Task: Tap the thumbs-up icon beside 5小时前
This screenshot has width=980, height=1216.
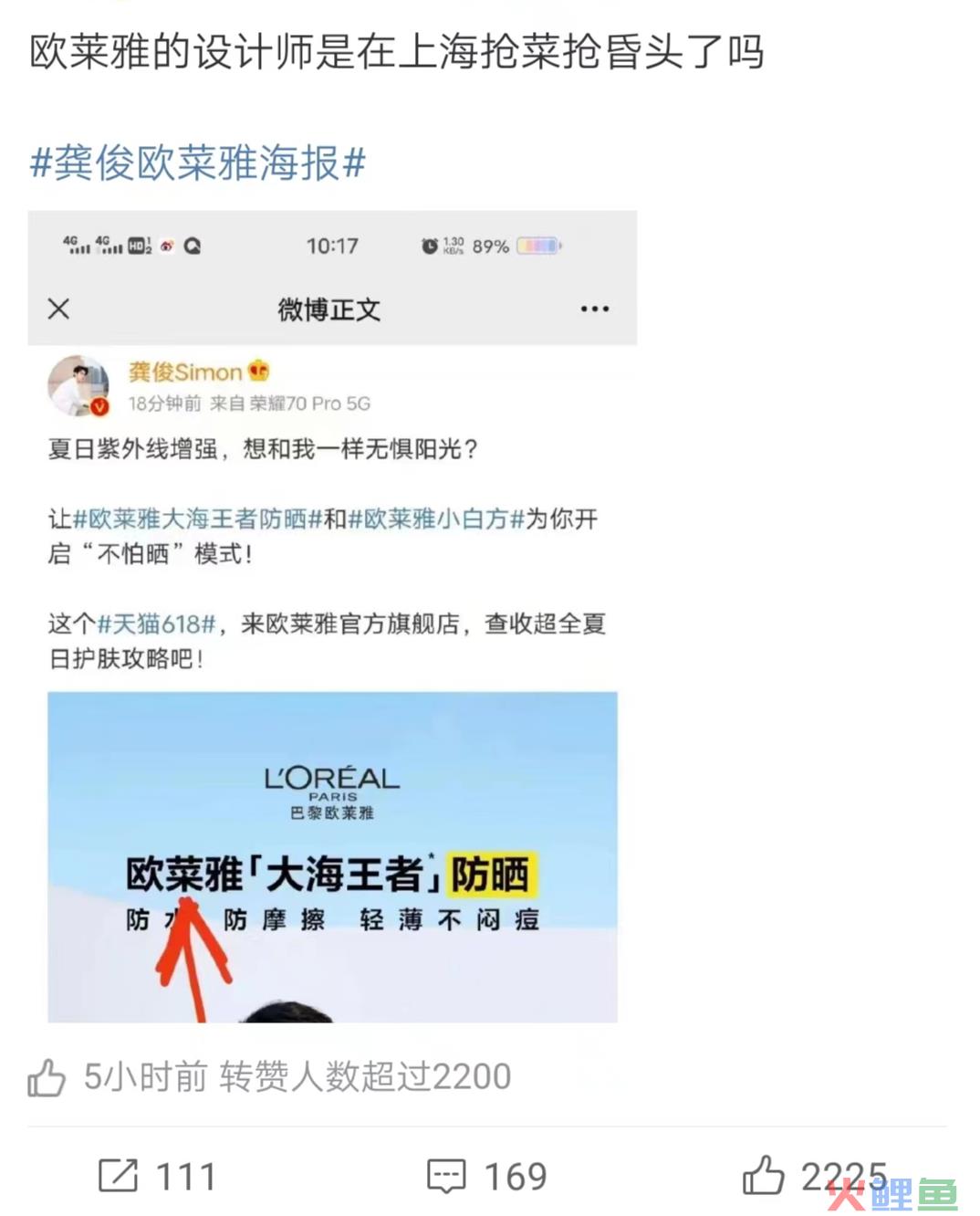Action: coord(47,1077)
